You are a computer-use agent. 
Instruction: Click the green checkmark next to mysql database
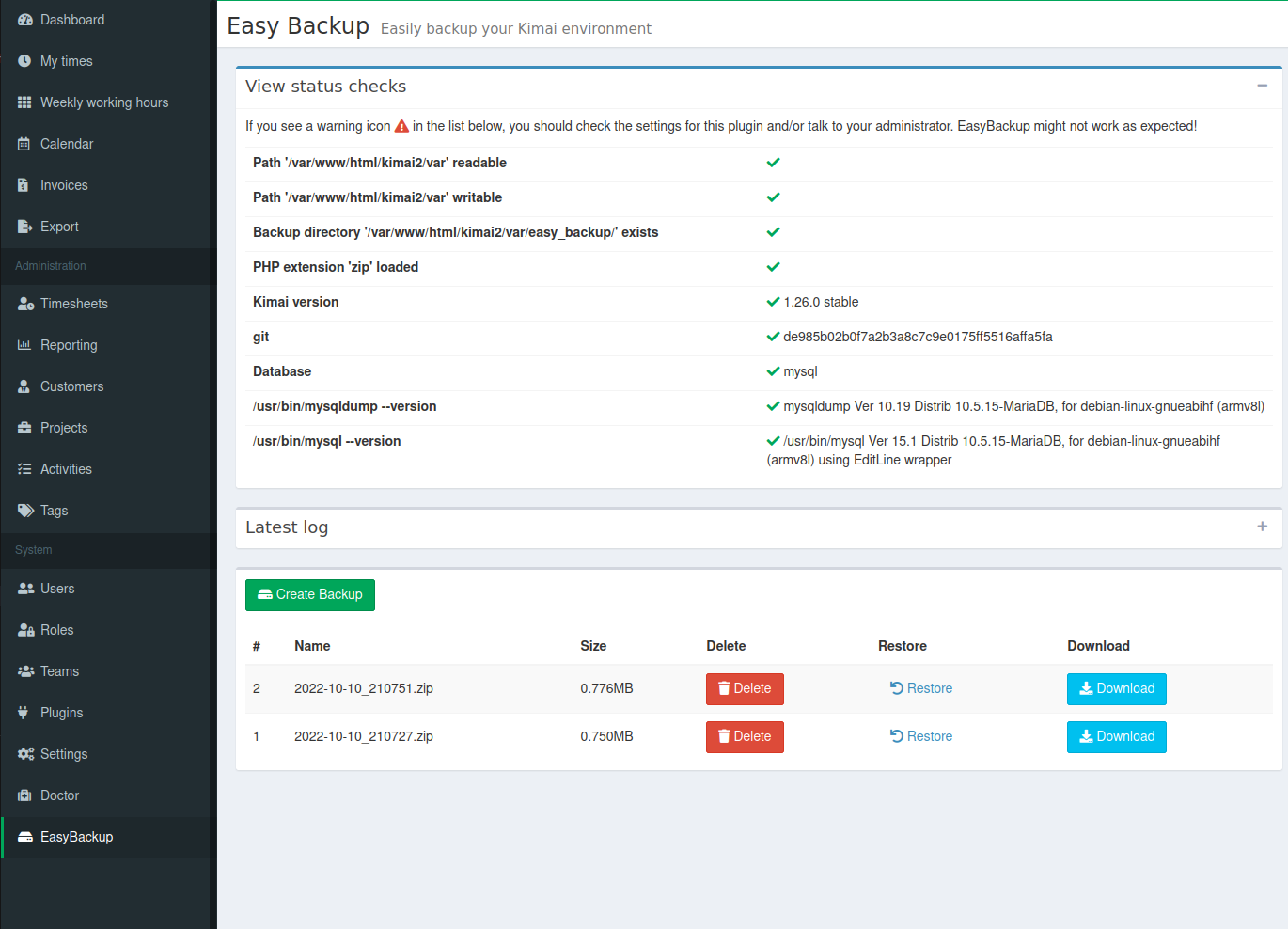click(x=773, y=371)
